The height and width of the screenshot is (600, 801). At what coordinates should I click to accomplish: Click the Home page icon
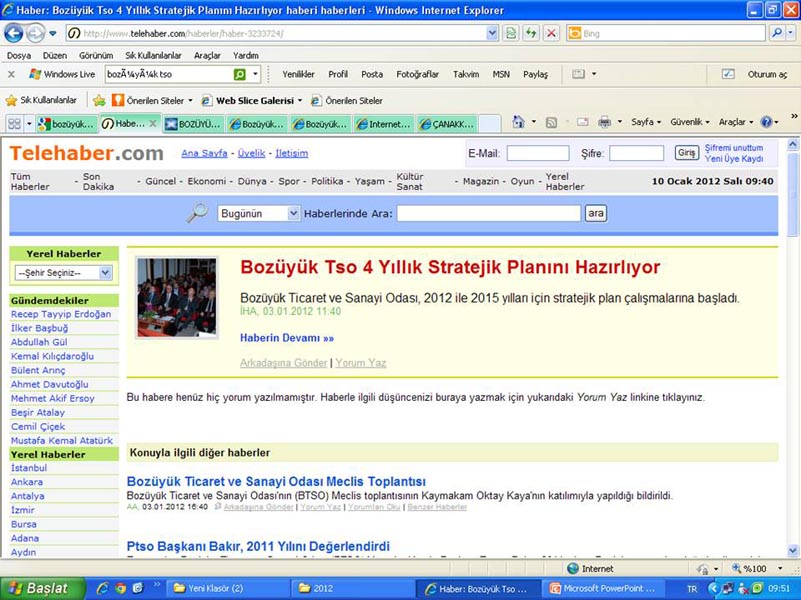(x=519, y=122)
